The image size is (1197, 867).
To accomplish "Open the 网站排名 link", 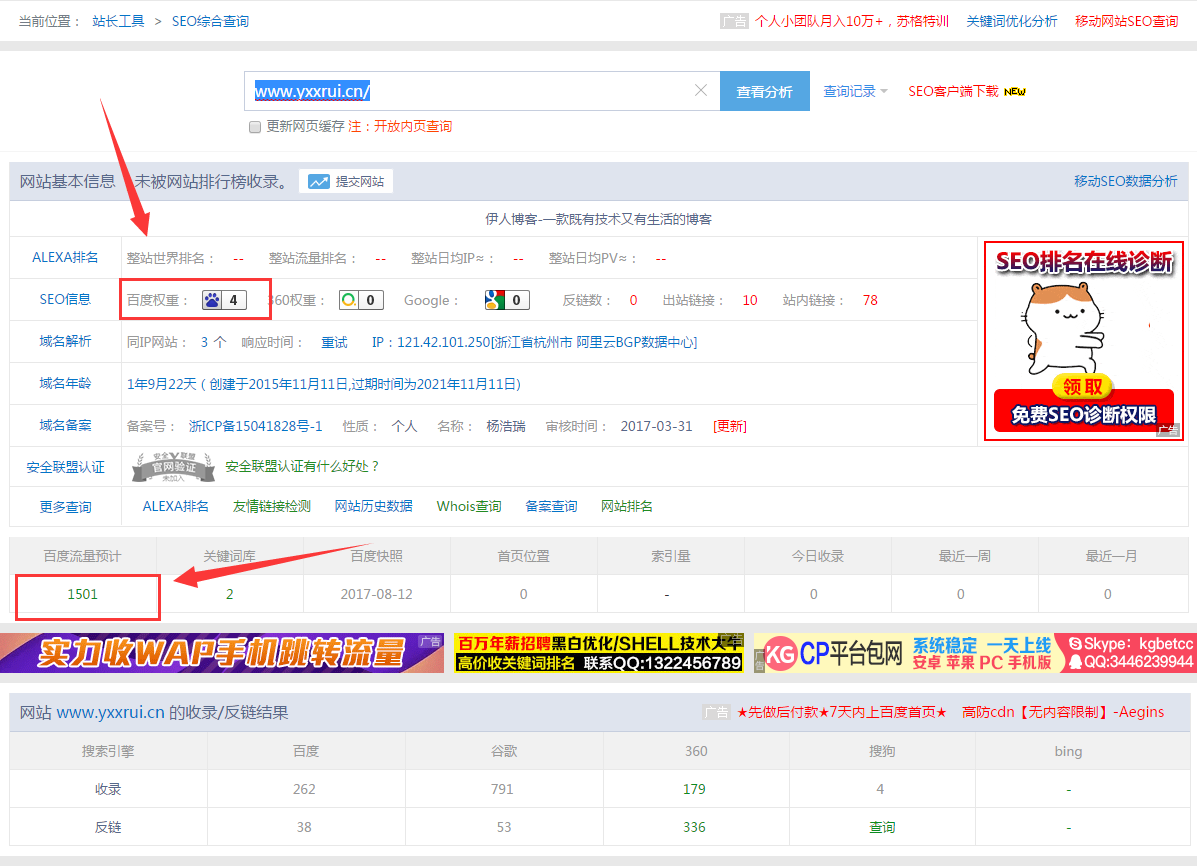I will pos(627,506).
